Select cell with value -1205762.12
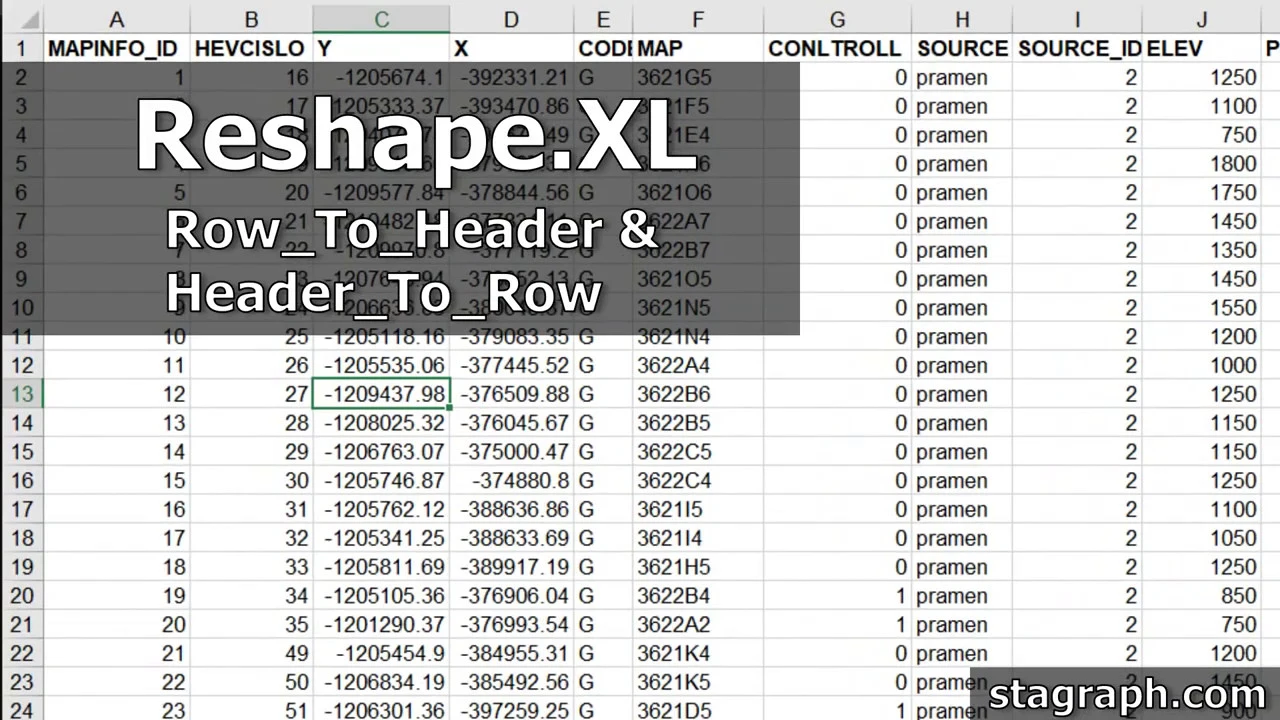Screen dimensions: 1280x720 click(x=381, y=509)
